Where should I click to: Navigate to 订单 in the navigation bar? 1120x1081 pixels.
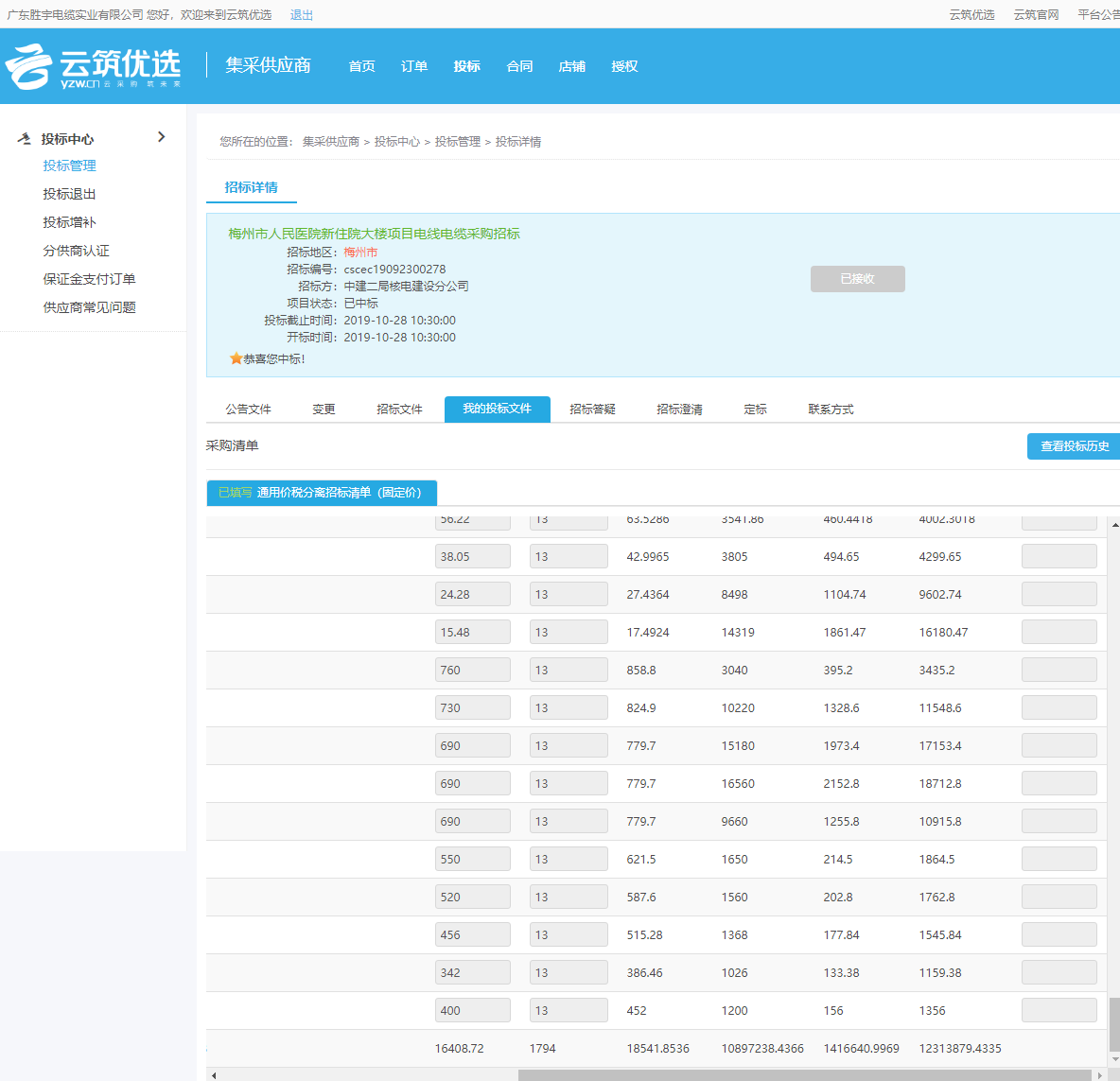point(413,66)
